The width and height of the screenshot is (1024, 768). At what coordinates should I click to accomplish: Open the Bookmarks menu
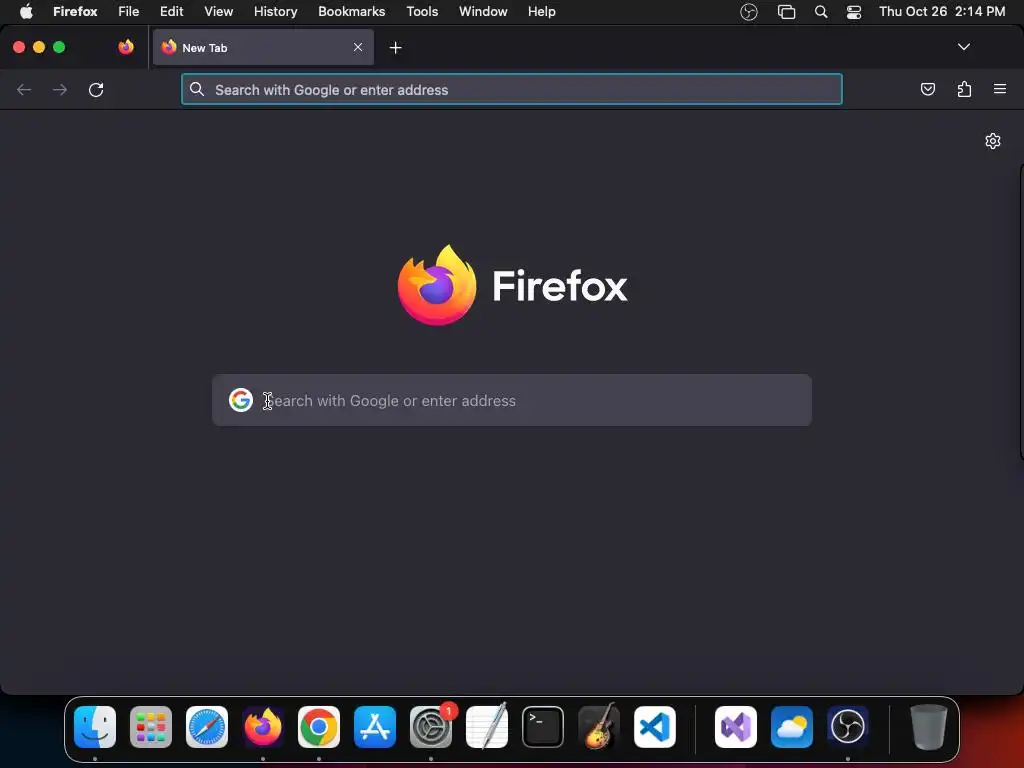click(352, 11)
